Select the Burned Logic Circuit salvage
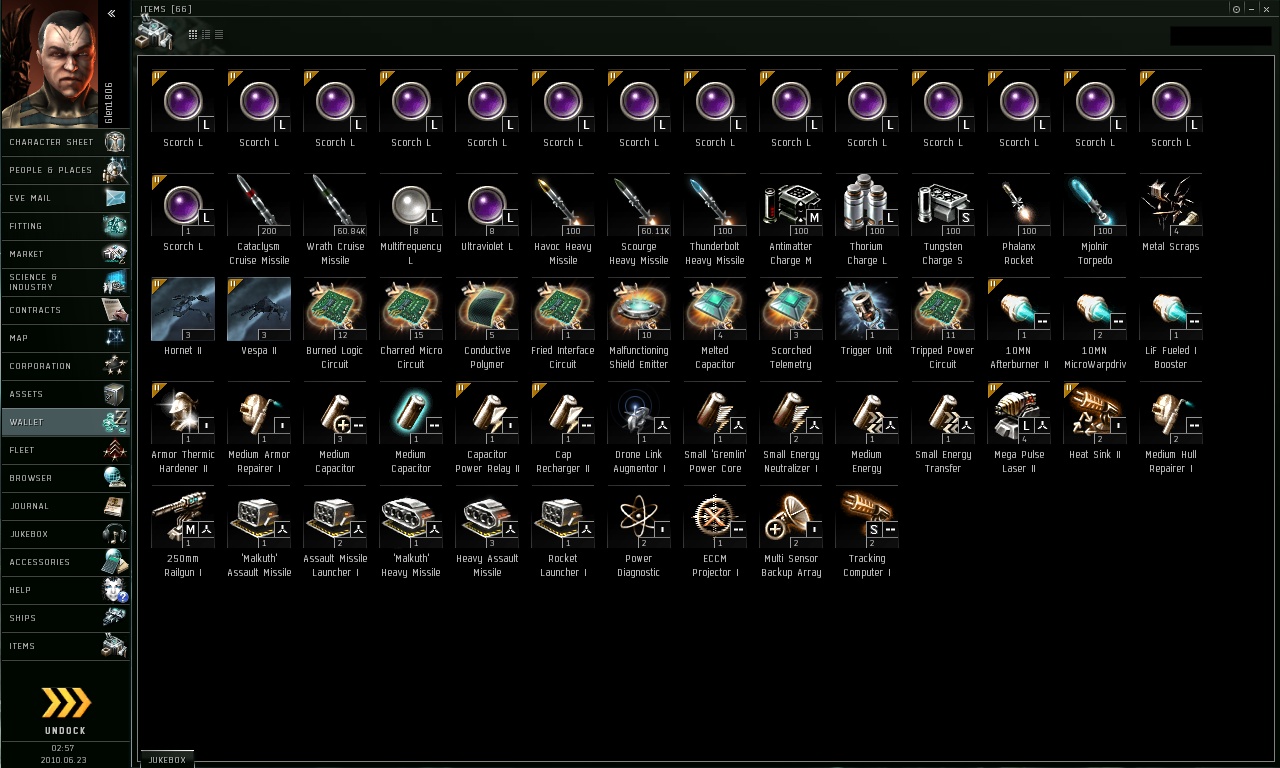The height and width of the screenshot is (768, 1280). pyautogui.click(x=335, y=324)
